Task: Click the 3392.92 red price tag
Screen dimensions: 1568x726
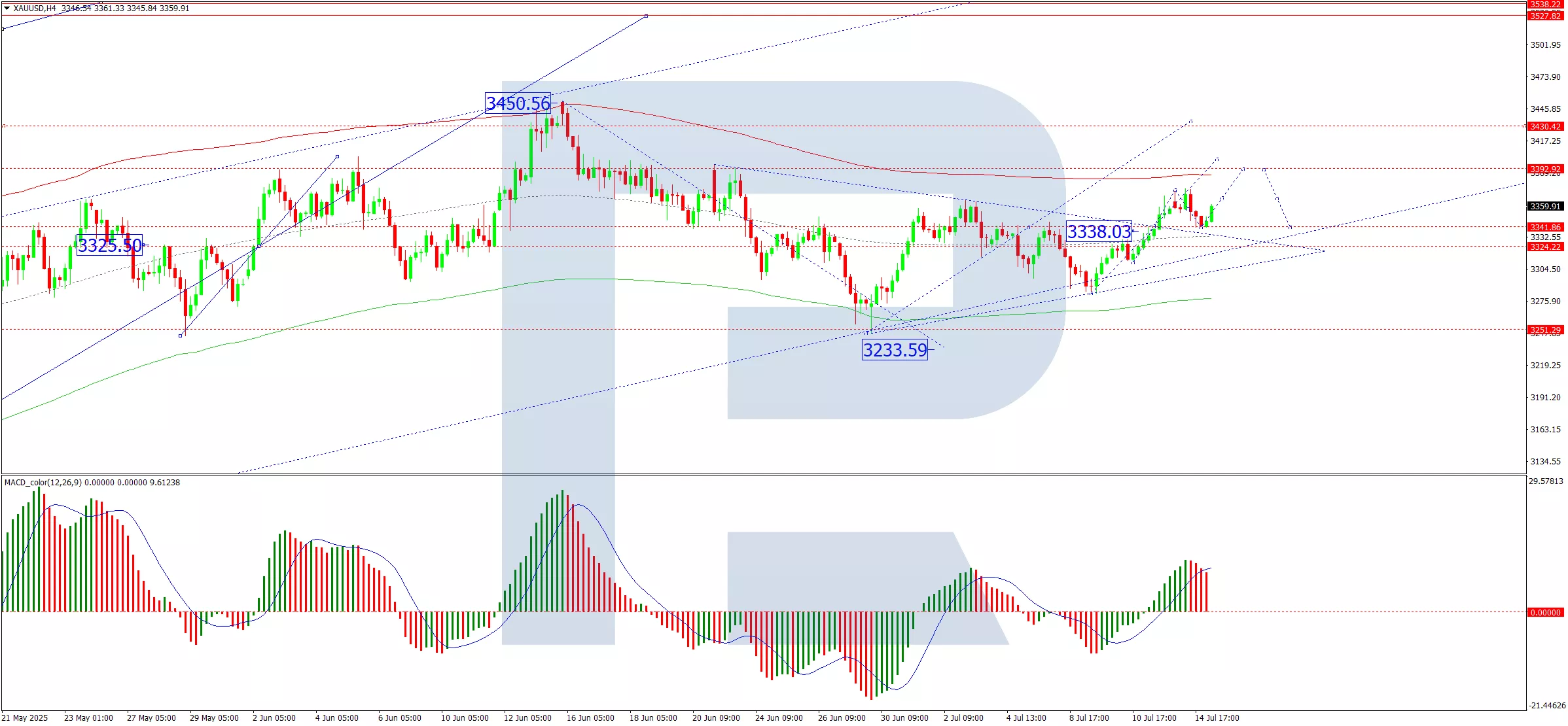Action: [1545, 169]
